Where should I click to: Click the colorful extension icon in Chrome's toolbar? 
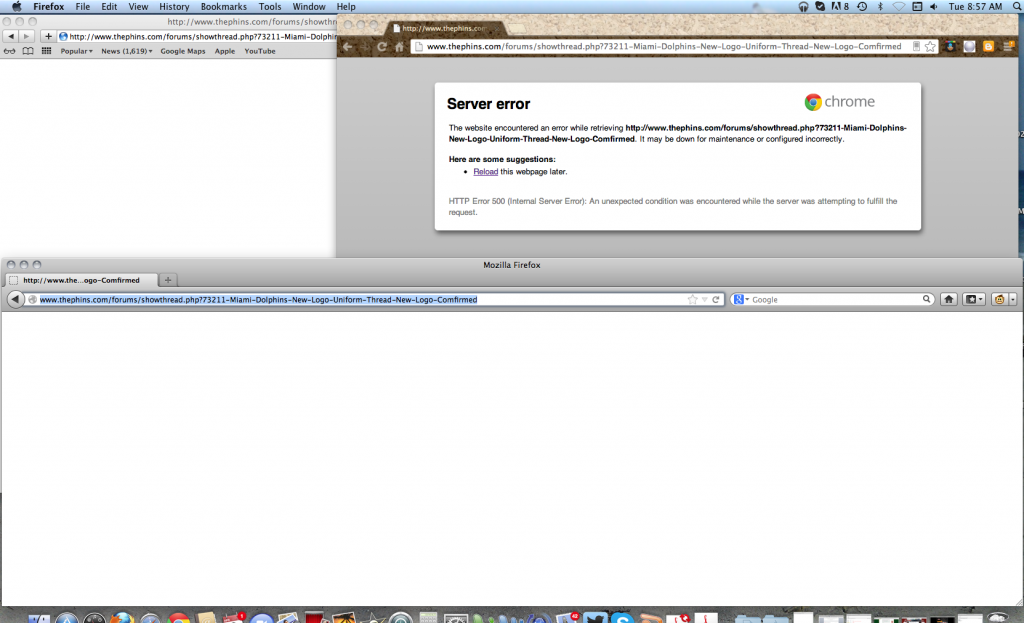(950, 46)
